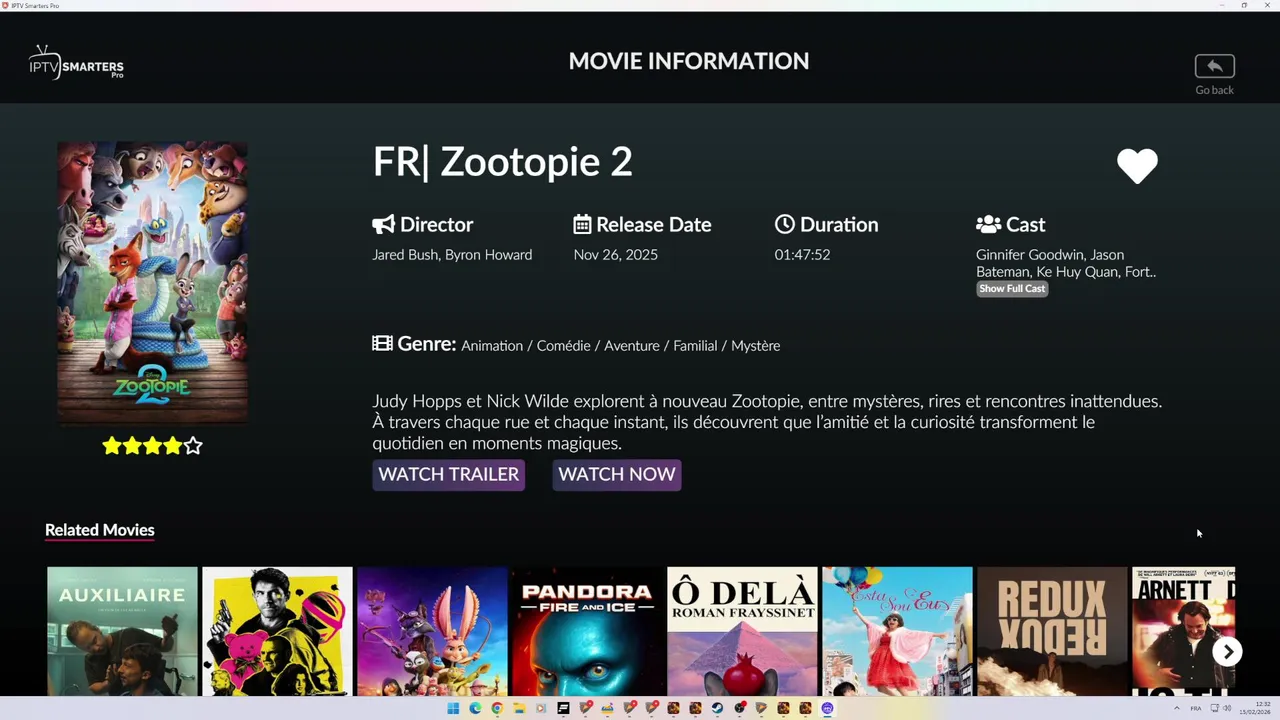This screenshot has height=720, width=1280.
Task: Toggle the favorite heart for Zootopie 2
Action: [x=1137, y=166]
